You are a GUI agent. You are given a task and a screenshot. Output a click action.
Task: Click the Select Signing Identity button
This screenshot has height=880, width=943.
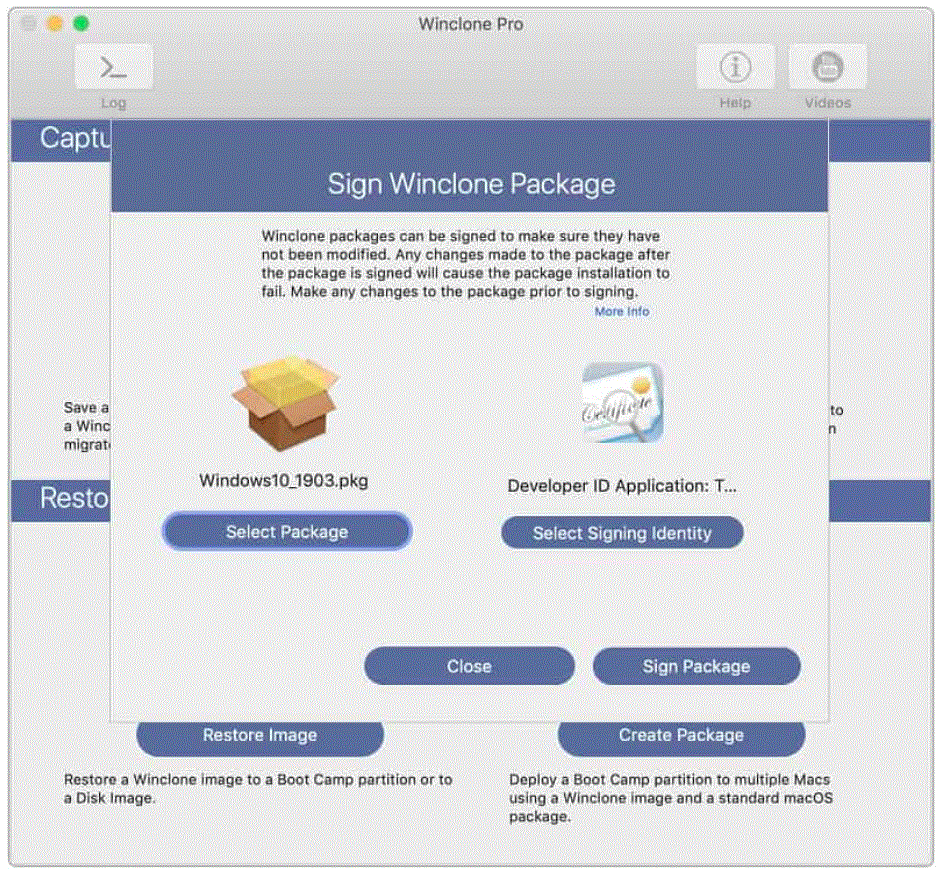(622, 533)
